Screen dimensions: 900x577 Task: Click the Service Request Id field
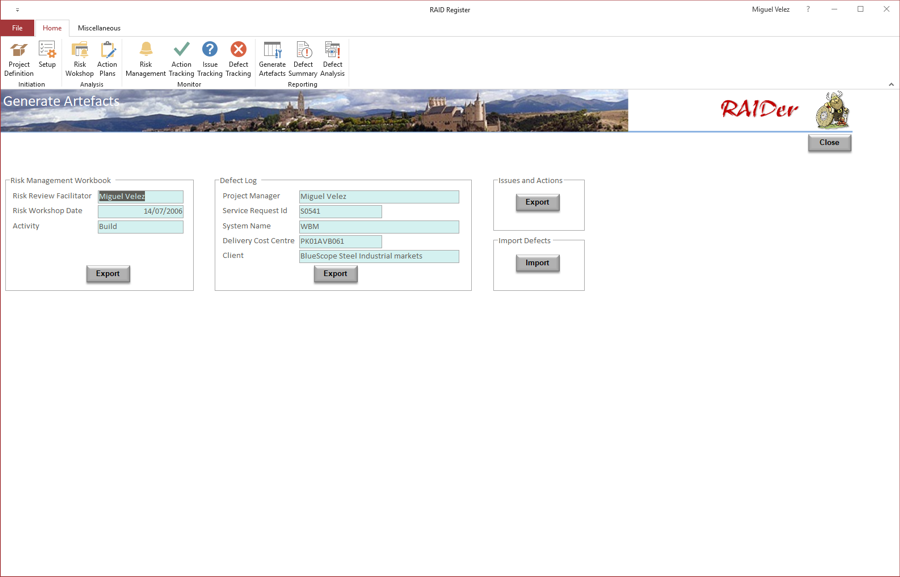340,212
